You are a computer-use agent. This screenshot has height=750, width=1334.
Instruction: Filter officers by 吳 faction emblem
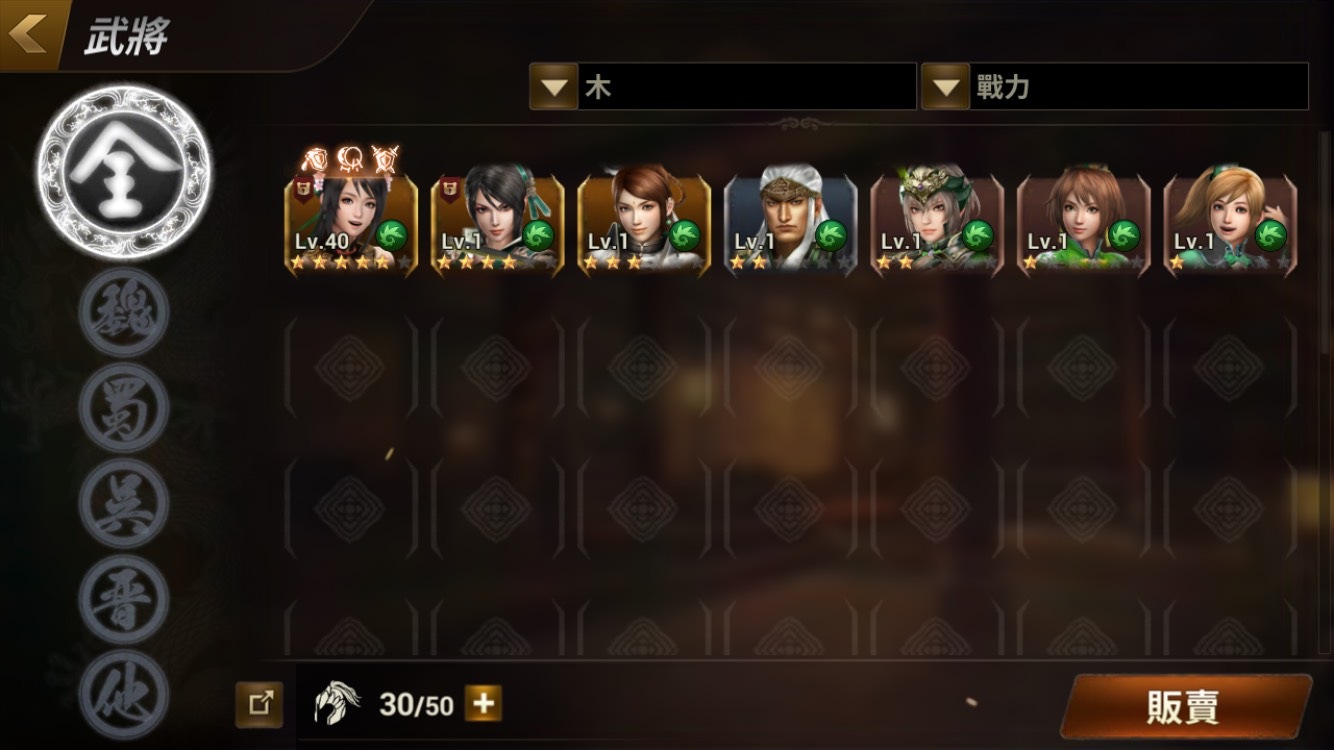pyautogui.click(x=124, y=504)
